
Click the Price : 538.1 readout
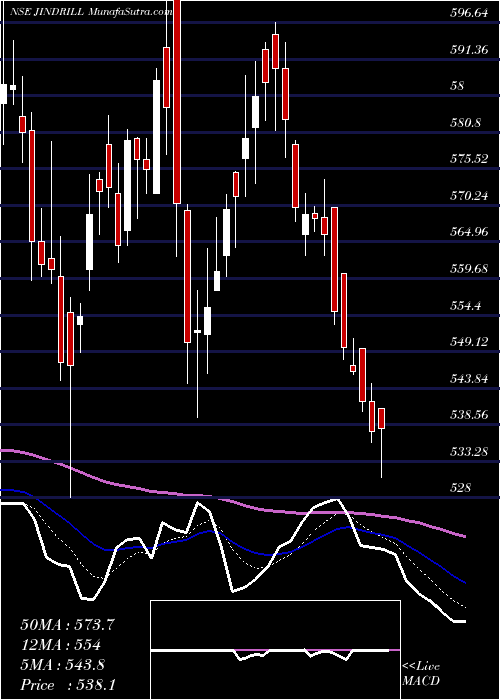[x=68, y=685]
